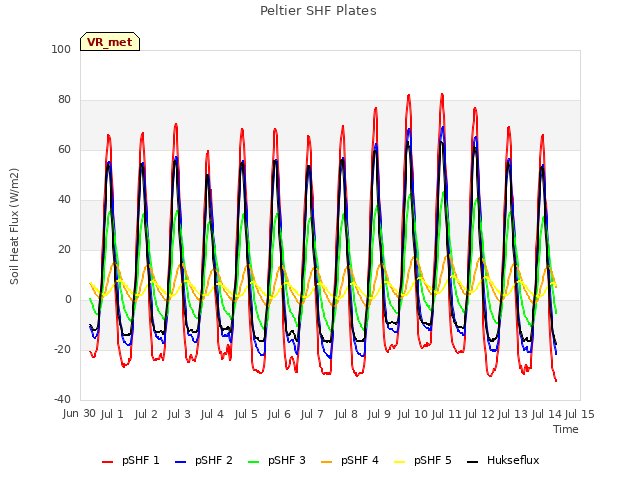Click the 20 y-axis tick label
Viewport: 640px width, 480px height.
point(64,249)
